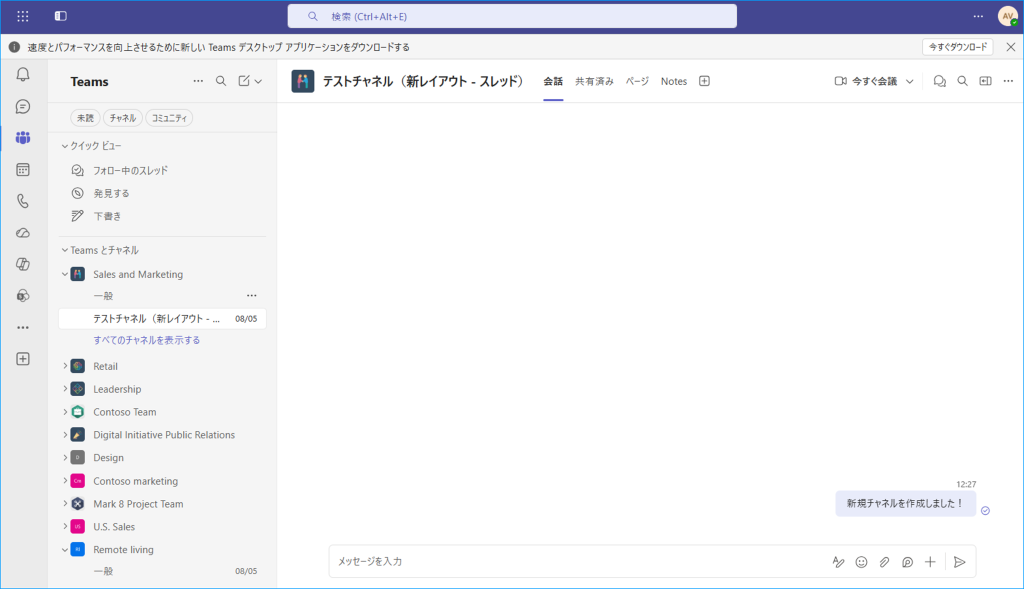Expand the Contoso Team
Viewport: 1024px width, 589px height.
pyautogui.click(x=65, y=412)
